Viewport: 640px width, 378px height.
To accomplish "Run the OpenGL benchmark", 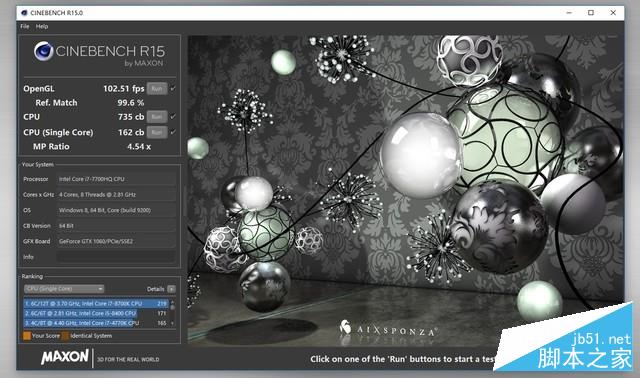I will click(157, 89).
